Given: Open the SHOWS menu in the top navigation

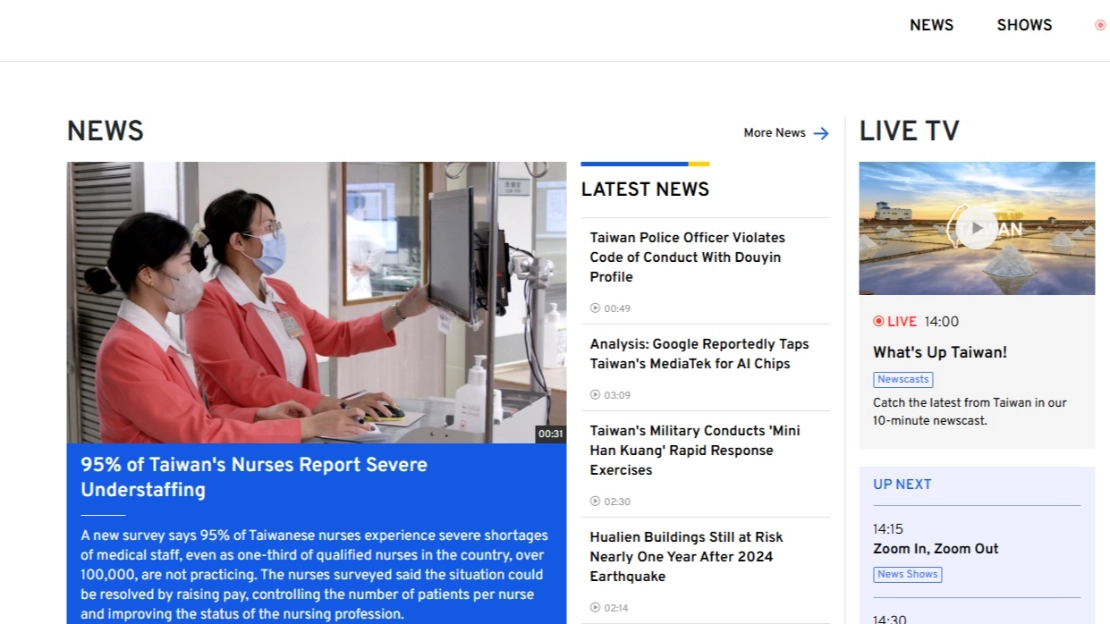Looking at the screenshot, I should click(1024, 25).
